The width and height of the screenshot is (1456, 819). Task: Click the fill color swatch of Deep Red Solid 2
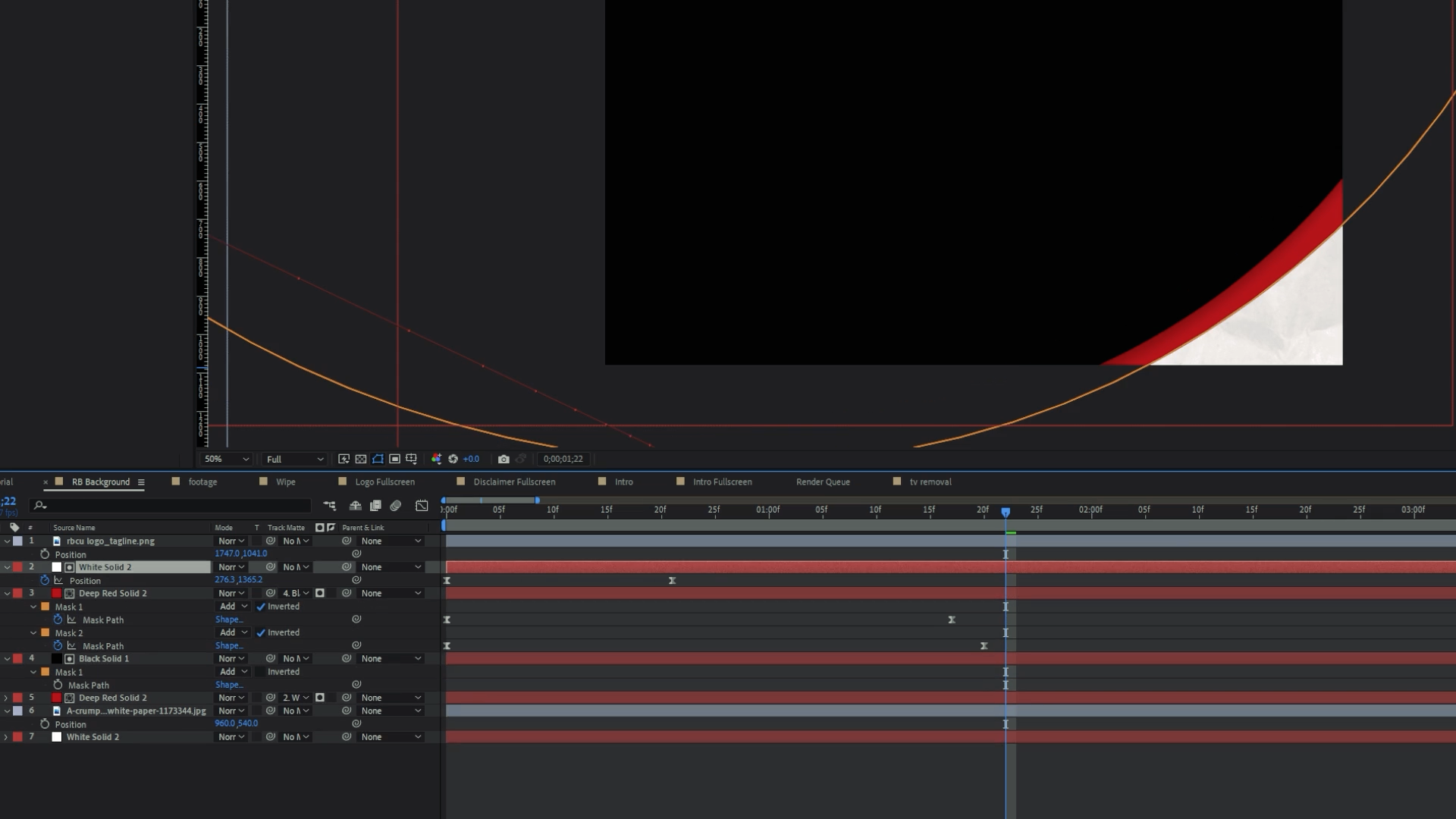click(57, 593)
